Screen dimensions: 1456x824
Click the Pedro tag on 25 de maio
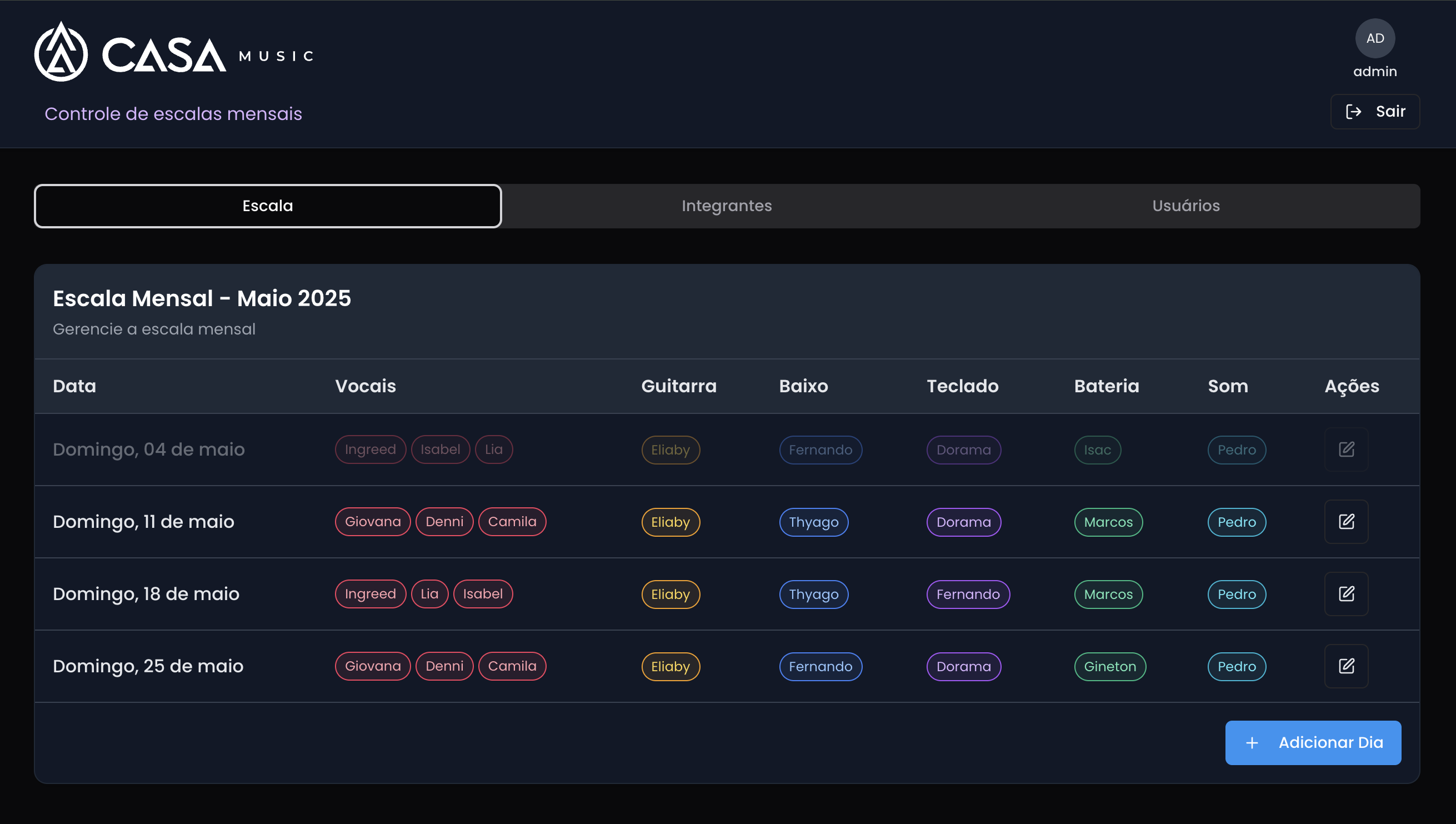(1237, 667)
